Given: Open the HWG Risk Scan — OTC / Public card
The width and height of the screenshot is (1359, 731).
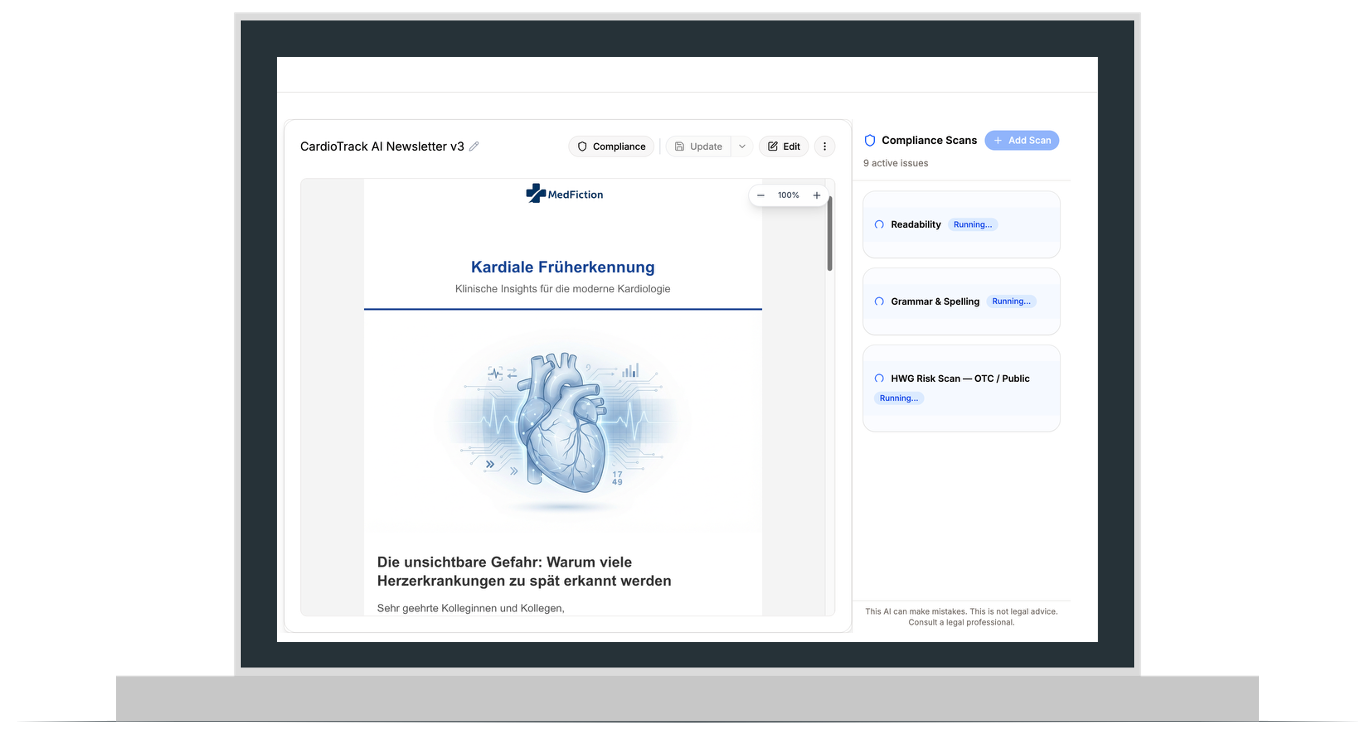Looking at the screenshot, I should tap(960, 388).
